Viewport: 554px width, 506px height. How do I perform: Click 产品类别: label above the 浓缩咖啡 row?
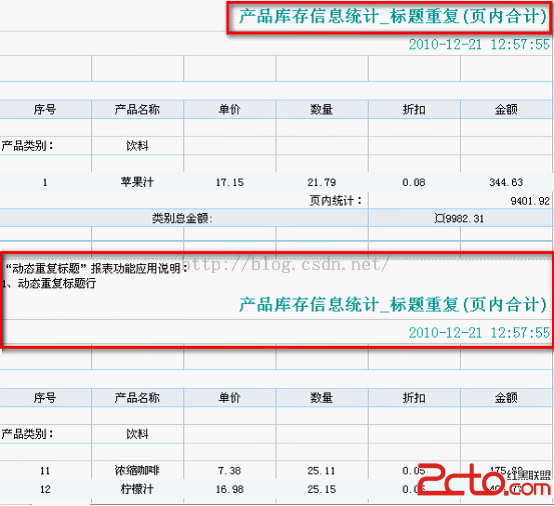coord(27,434)
